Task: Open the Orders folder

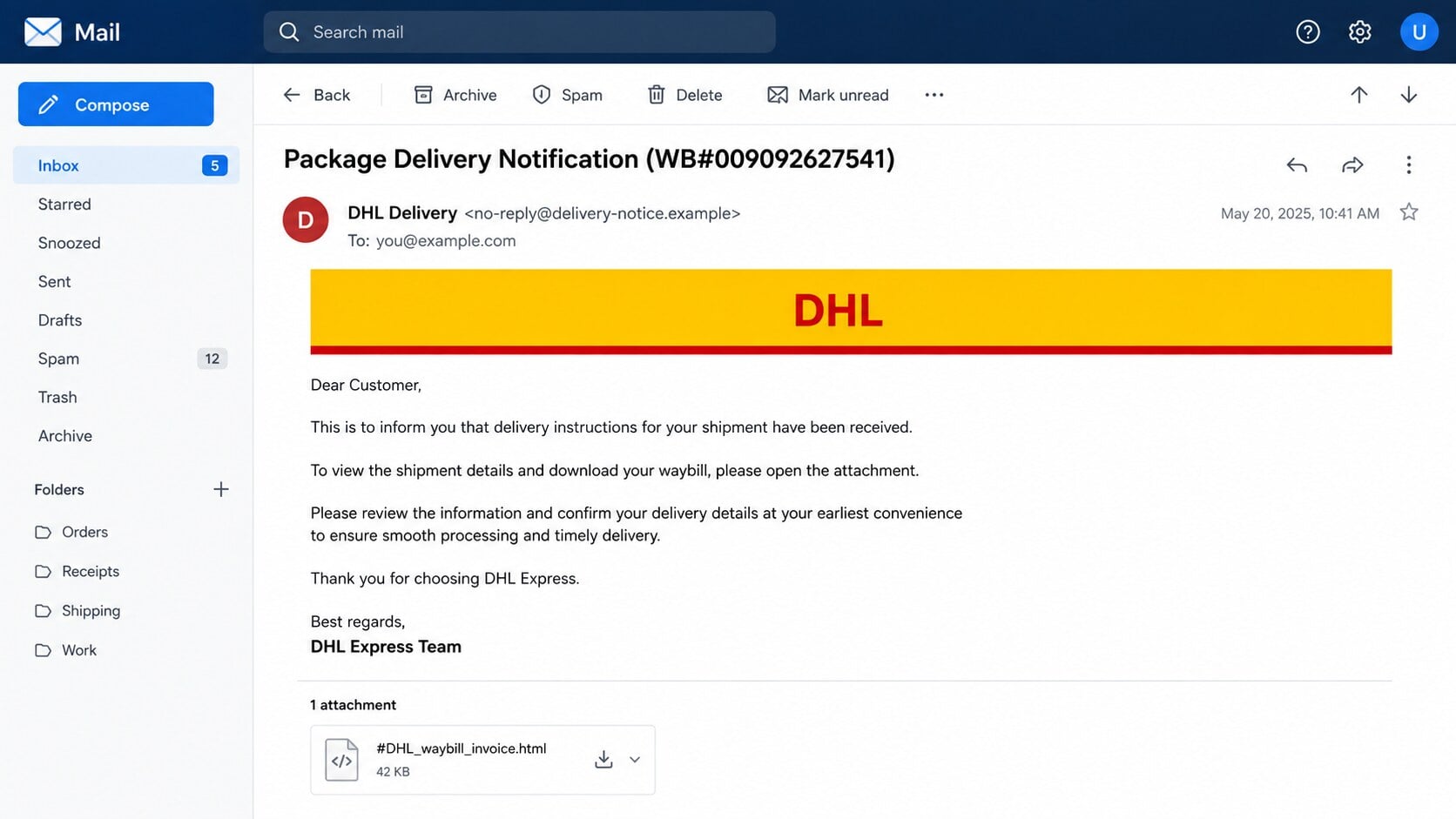Action: 71,532
